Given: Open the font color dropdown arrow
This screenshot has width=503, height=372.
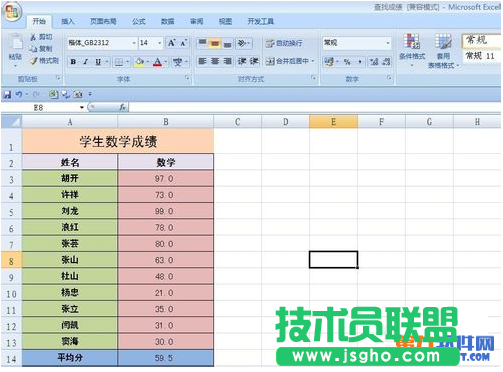Looking at the screenshot, I should coord(166,62).
